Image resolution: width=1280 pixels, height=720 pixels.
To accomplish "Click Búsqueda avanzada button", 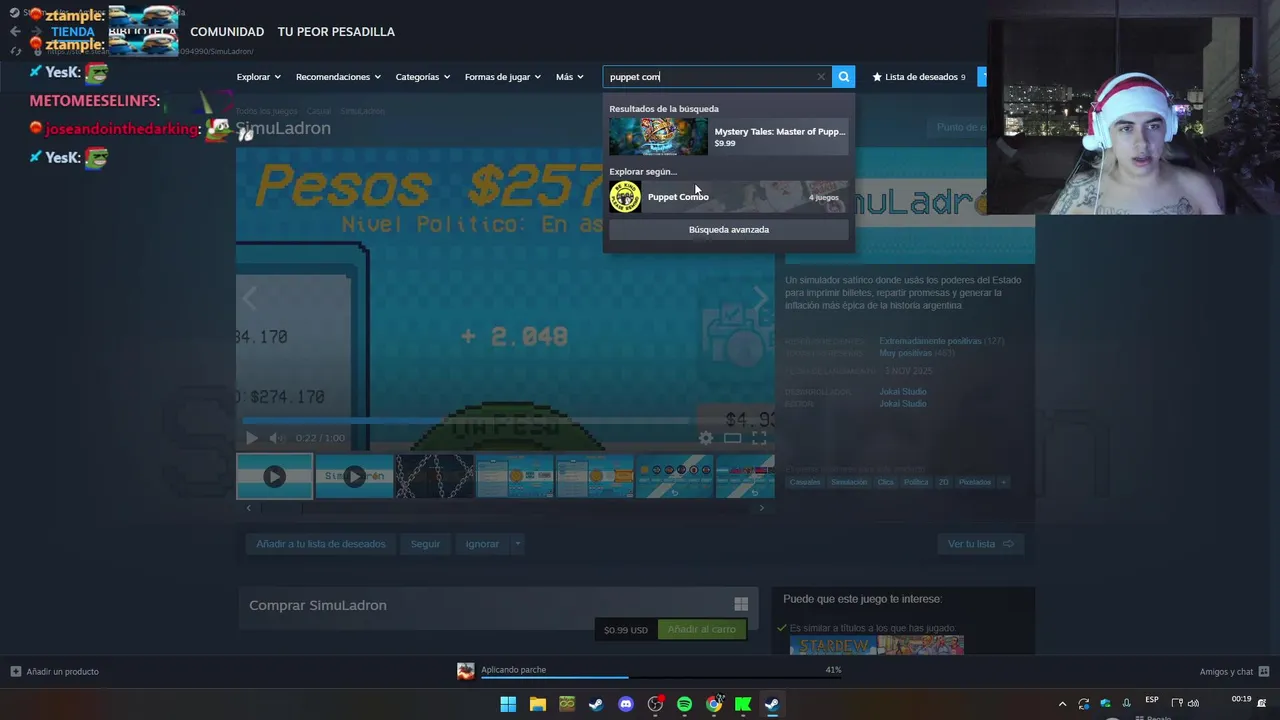I will (x=729, y=230).
